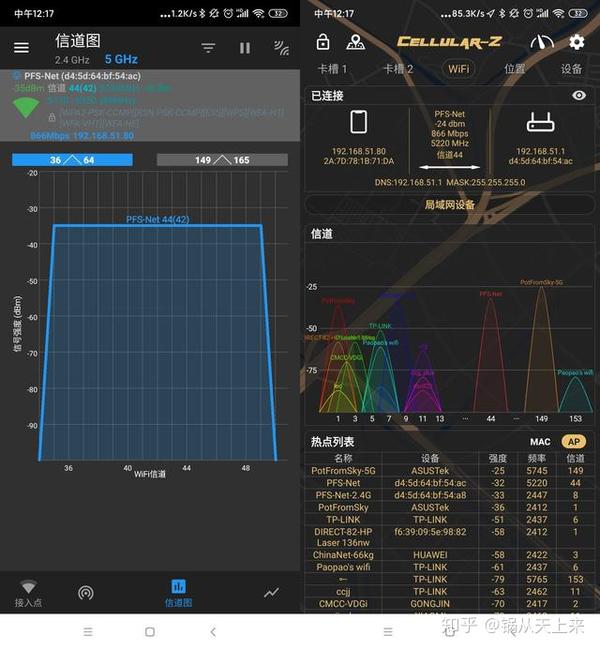
Task: Switch hotspot list to MAC view
Action: click(540, 442)
